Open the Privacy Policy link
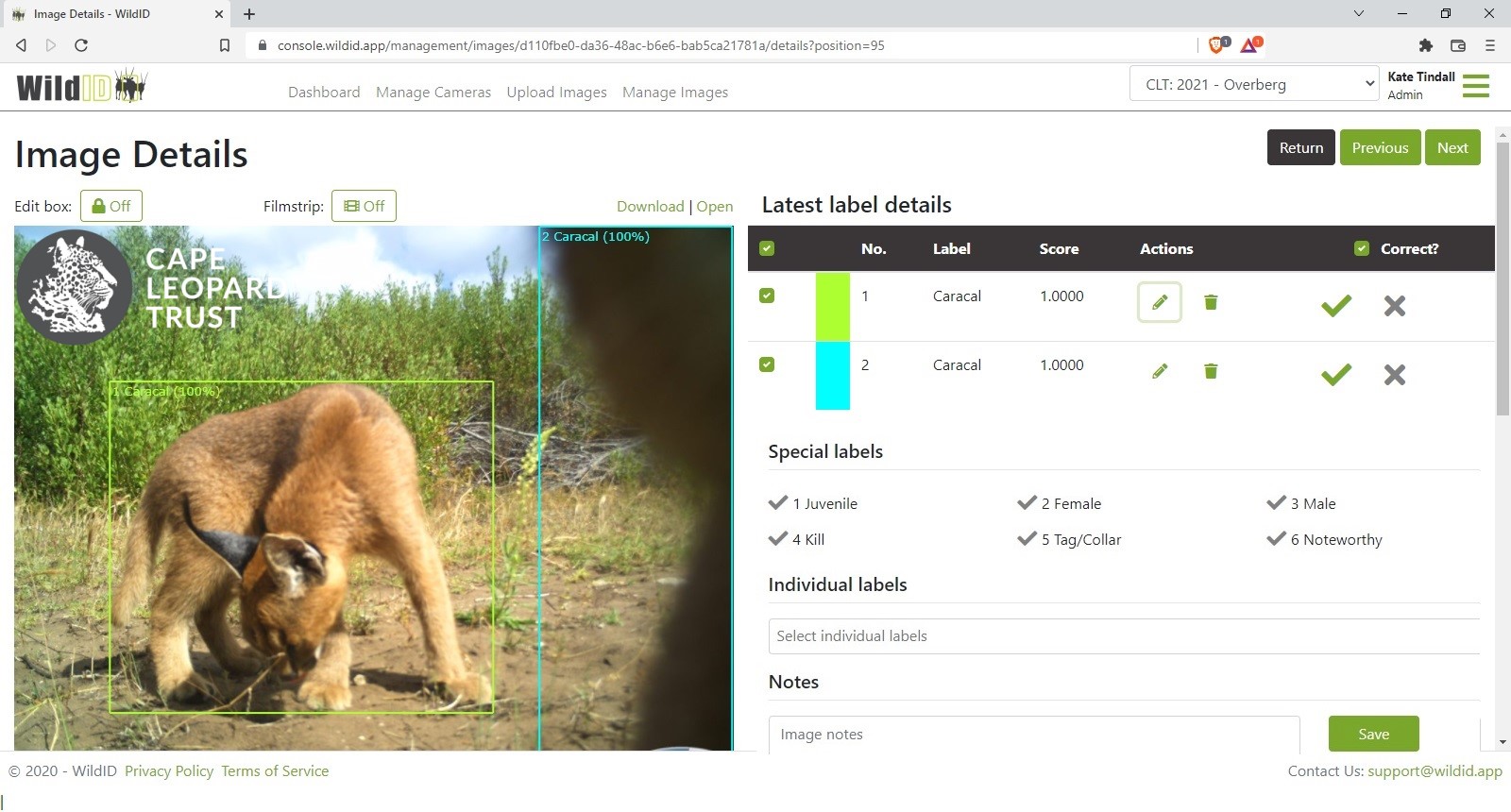The width and height of the screenshot is (1511, 812). (169, 771)
